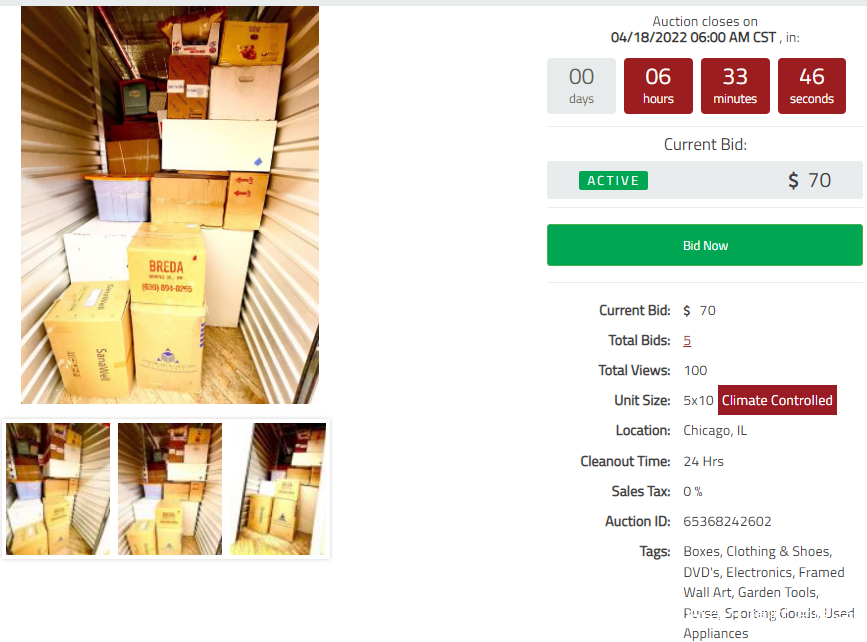This screenshot has width=867, height=642.
Task: Click the days countdown box
Action: point(581,86)
